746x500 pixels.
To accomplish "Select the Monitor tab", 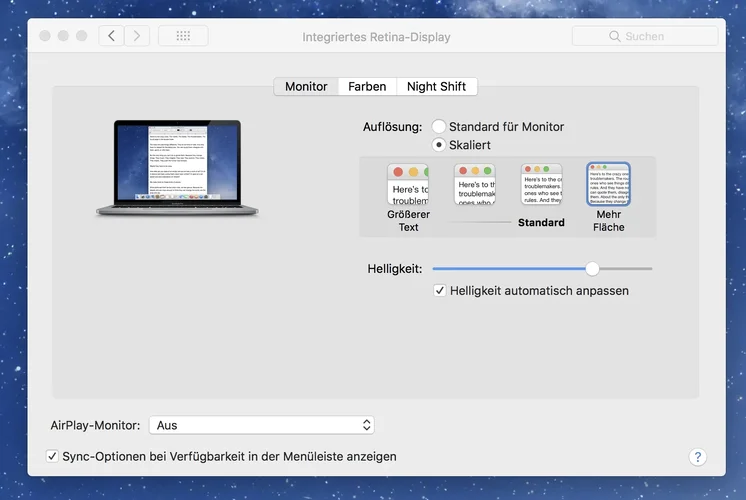I will click(x=306, y=87).
